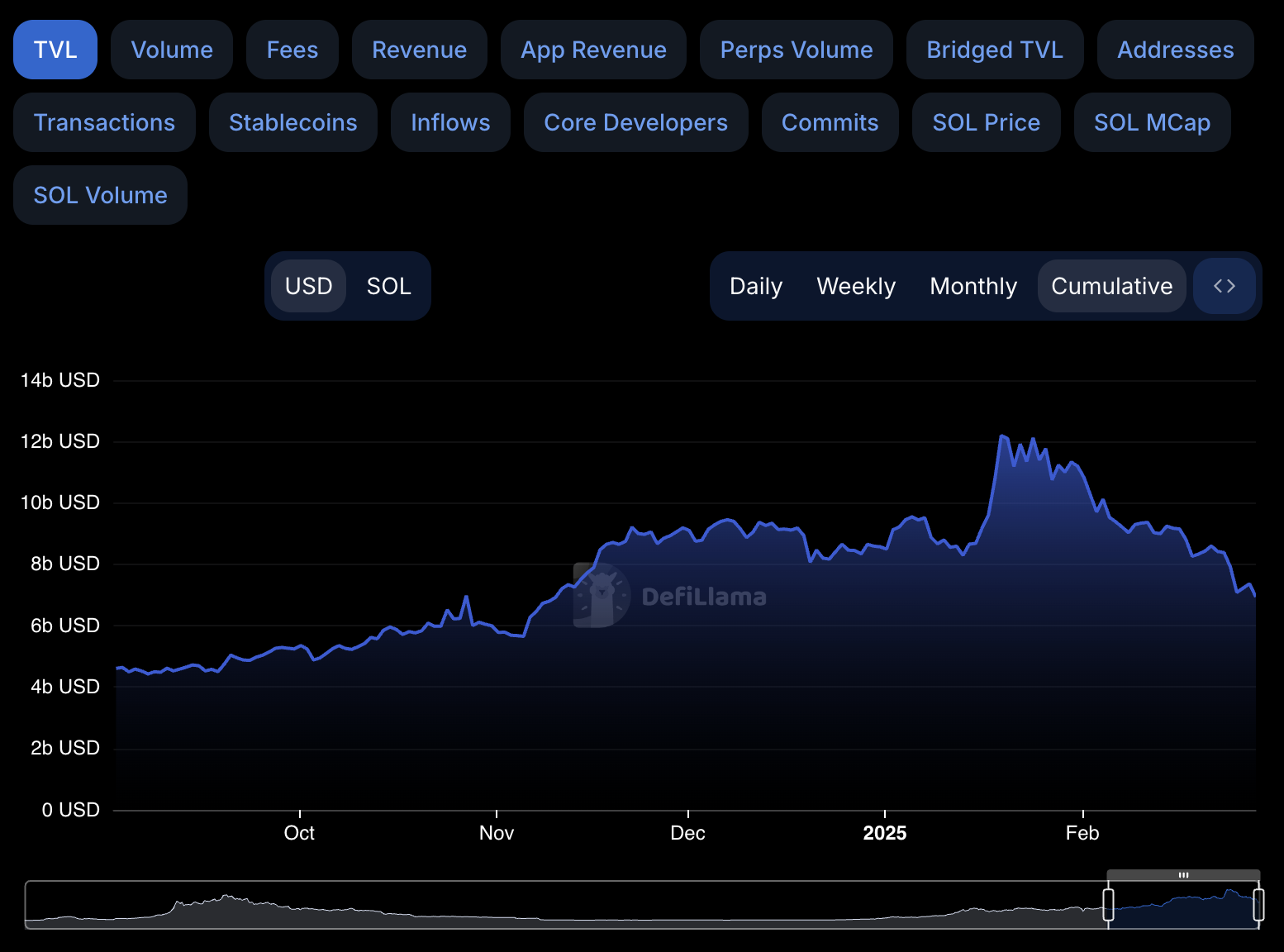Toggle Core Developers metric
1284x952 pixels.
[635, 122]
